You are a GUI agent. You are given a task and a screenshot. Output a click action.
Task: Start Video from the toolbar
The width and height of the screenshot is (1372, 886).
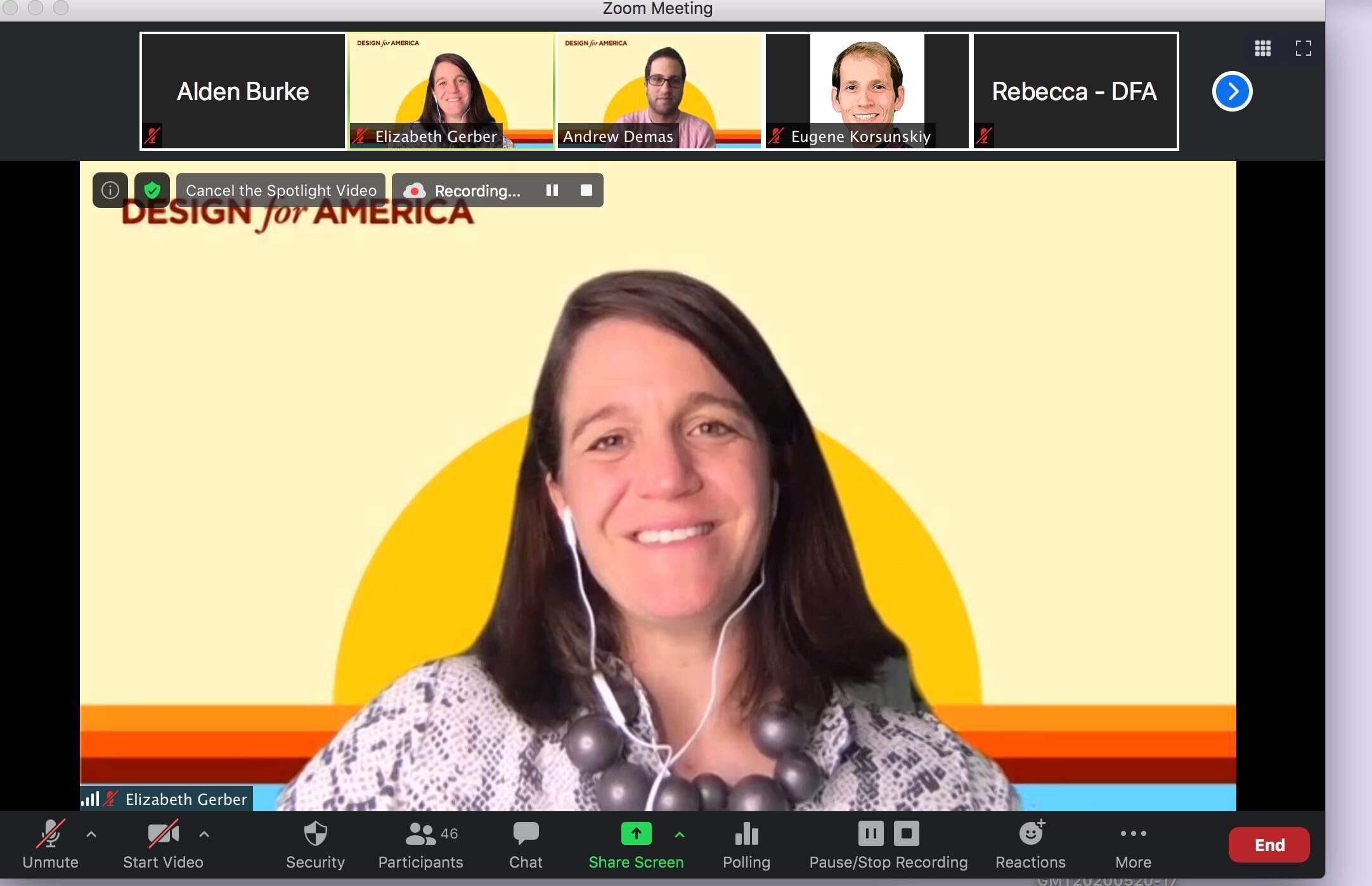[x=163, y=844]
